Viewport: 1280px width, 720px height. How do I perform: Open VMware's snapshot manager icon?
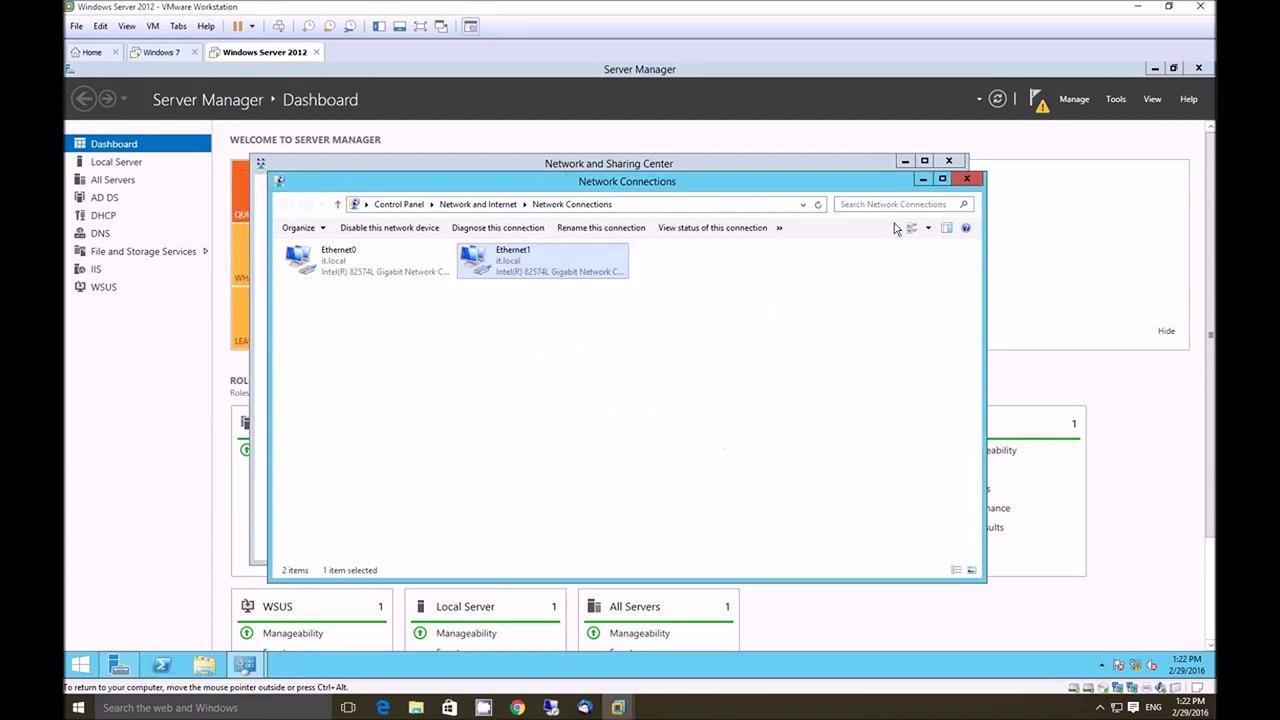[350, 26]
